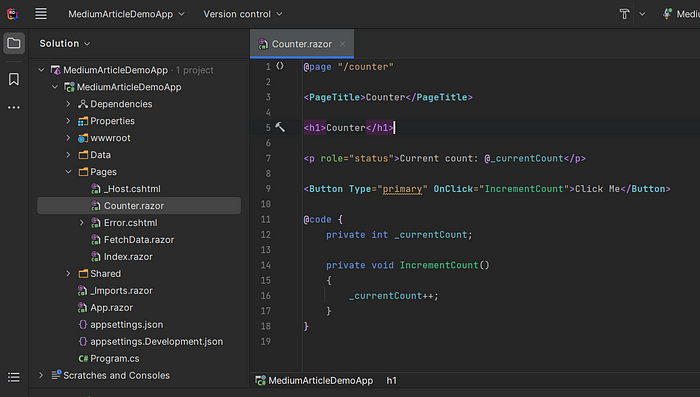Open the main hamburger menu
700x397 pixels.
(41, 14)
